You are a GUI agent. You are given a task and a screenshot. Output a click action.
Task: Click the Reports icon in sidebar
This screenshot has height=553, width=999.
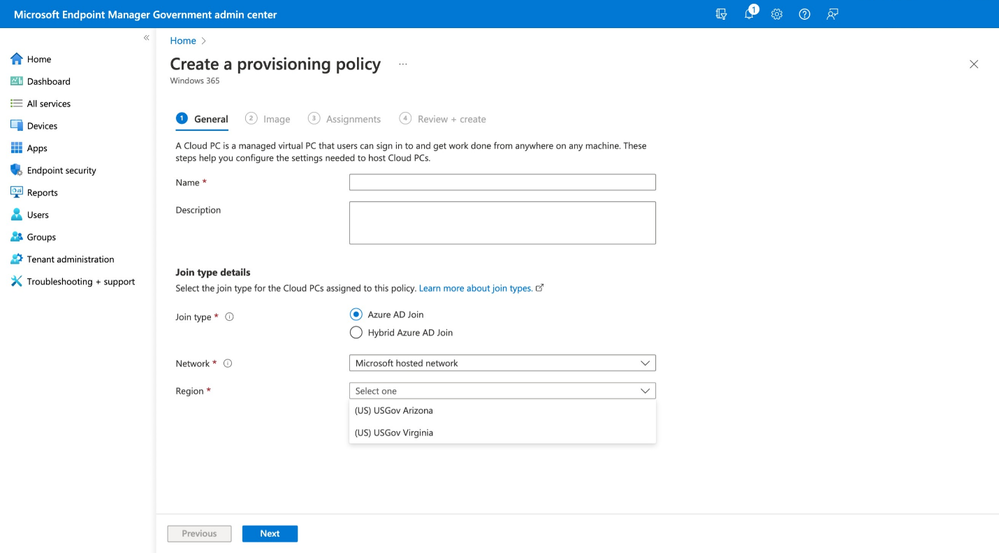pos(17,192)
